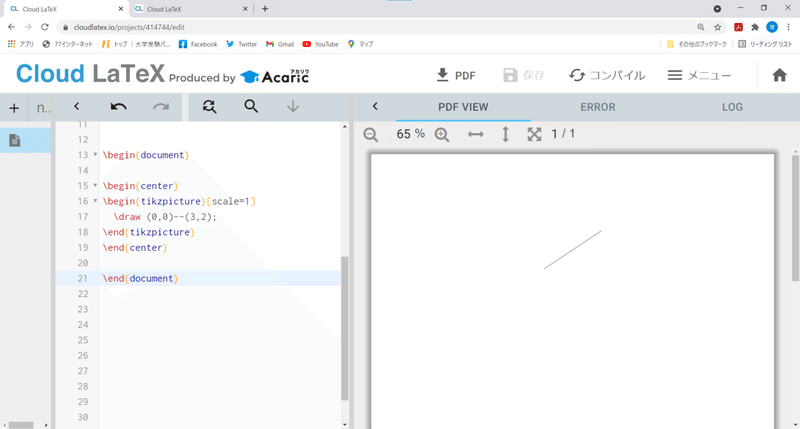Click the Acaric logo
This screenshot has width=800, height=429.
click(274, 77)
